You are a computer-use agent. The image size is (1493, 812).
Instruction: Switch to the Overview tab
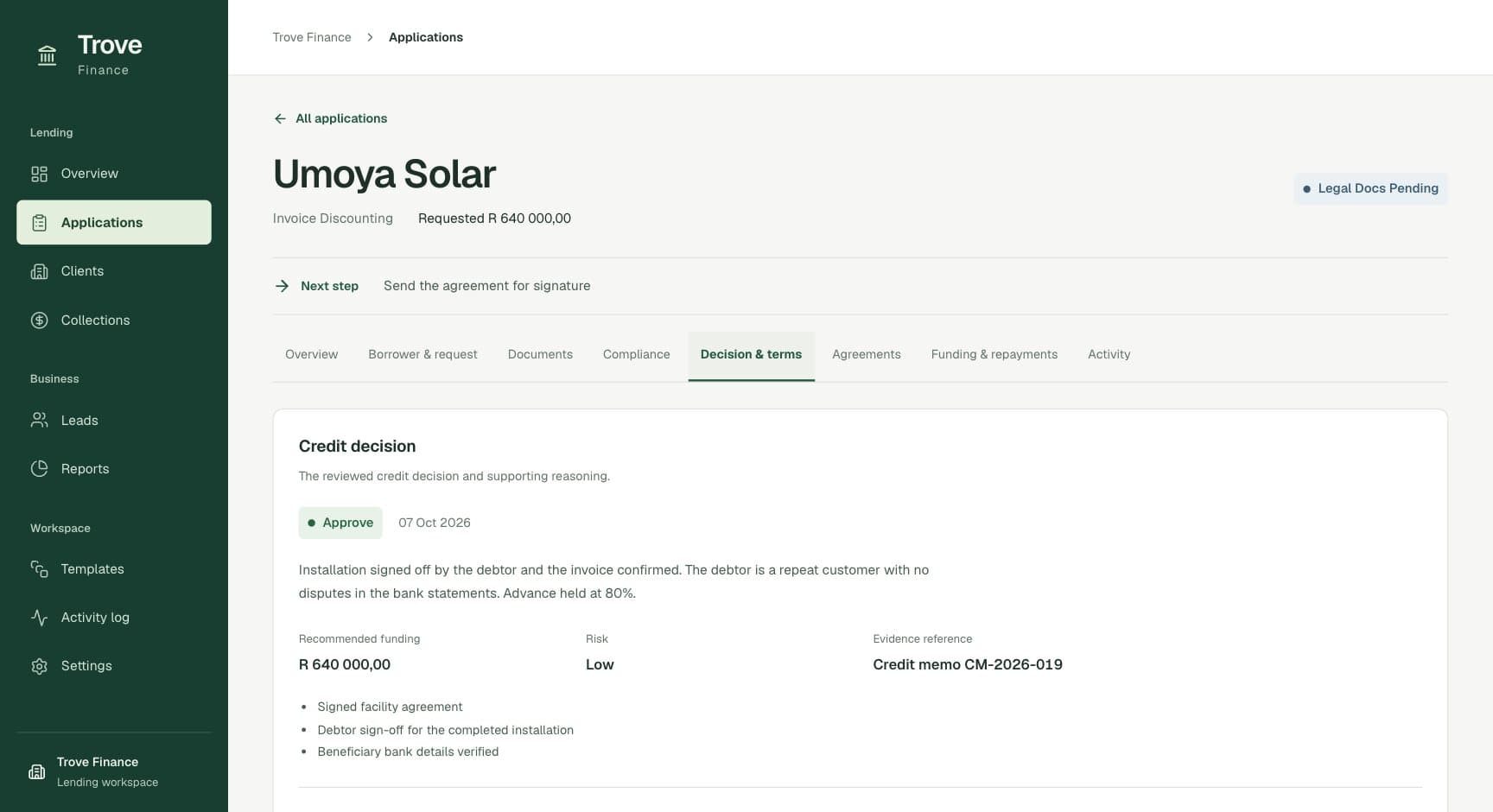tap(311, 355)
